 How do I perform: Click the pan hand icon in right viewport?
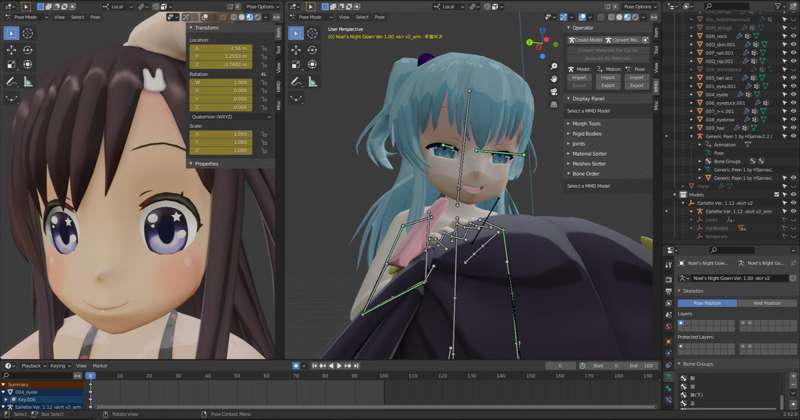click(x=554, y=79)
